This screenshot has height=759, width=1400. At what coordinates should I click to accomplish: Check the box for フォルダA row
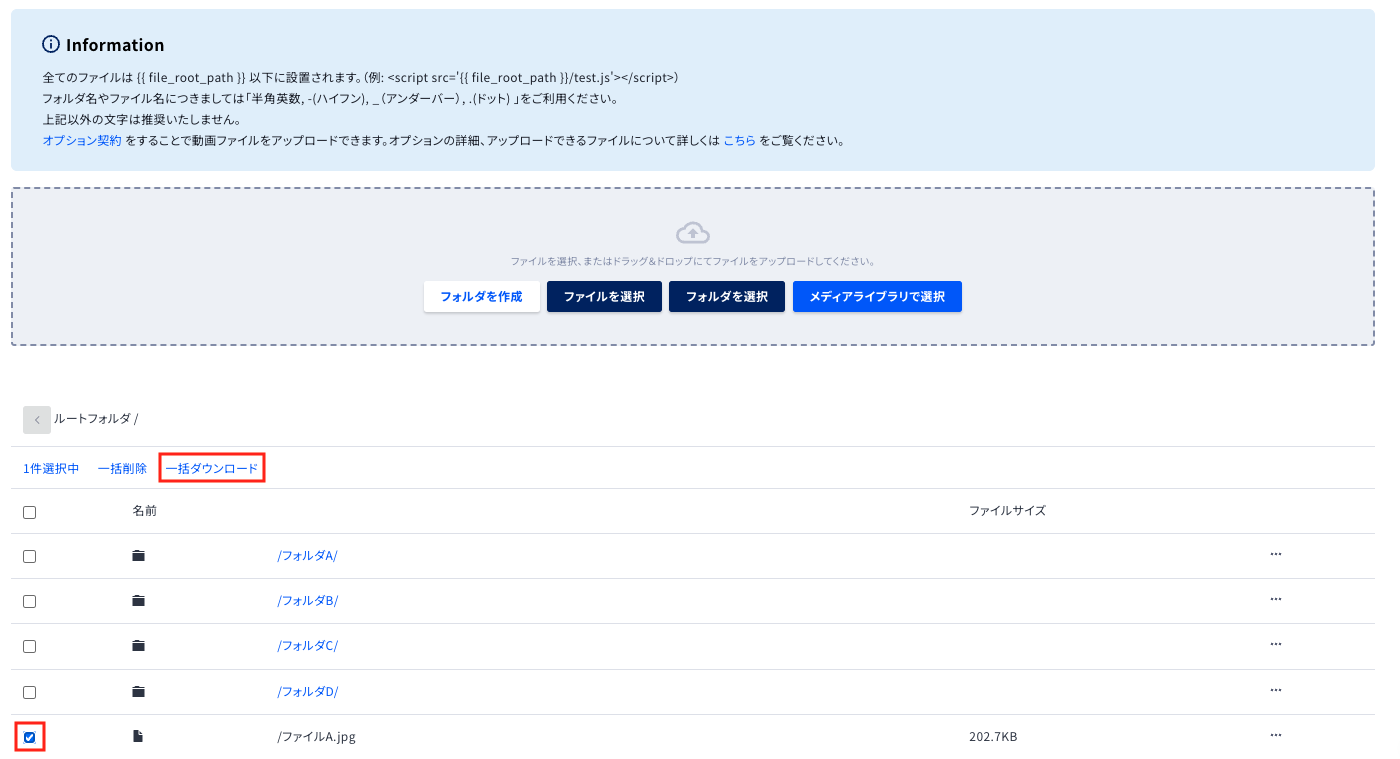[x=29, y=556]
